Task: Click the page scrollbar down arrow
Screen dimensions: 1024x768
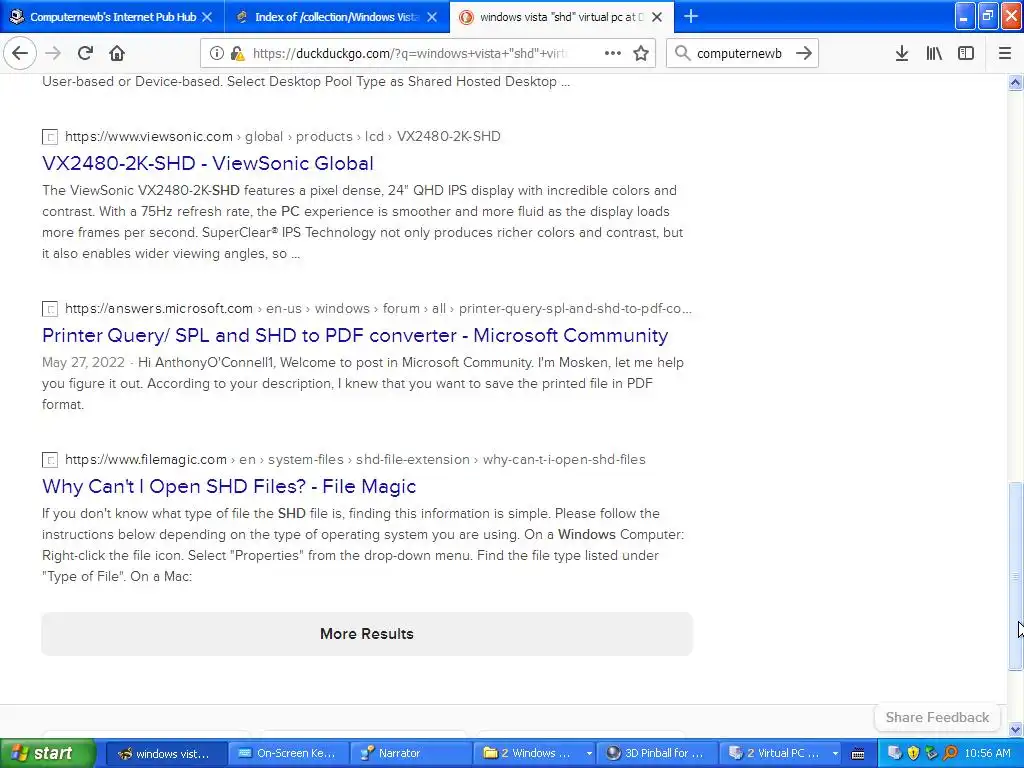Action: (1015, 729)
